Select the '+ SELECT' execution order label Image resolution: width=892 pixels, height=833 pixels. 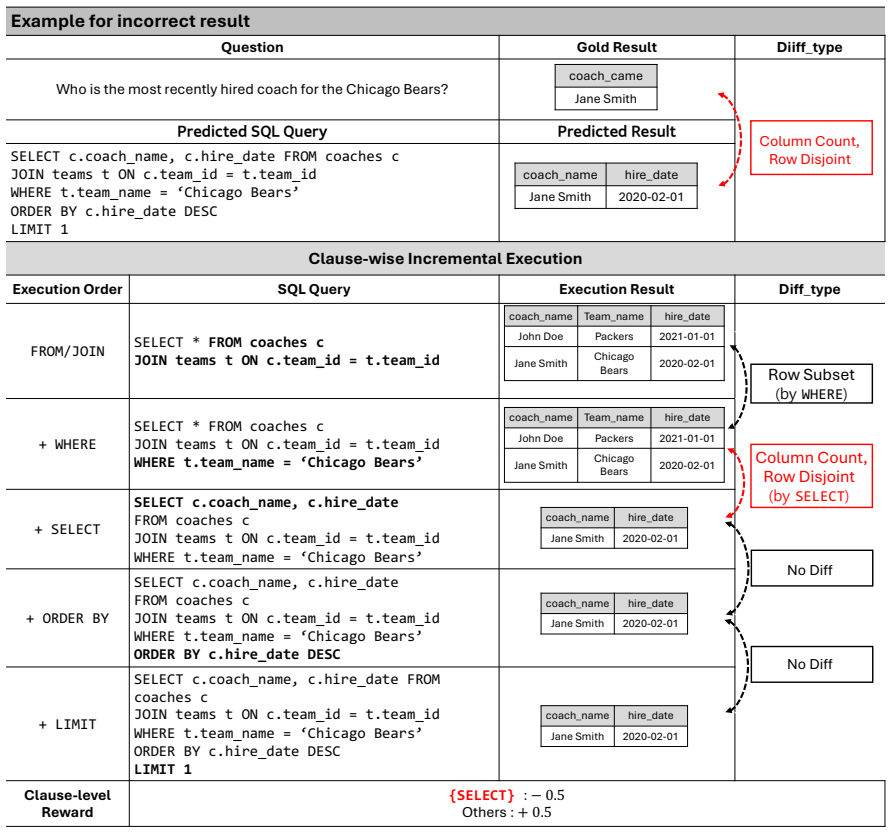click(x=68, y=529)
